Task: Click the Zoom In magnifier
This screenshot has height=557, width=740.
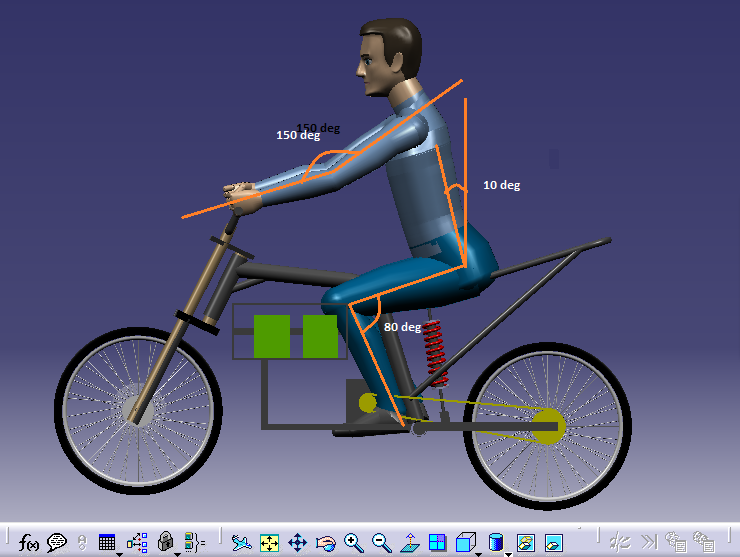Action: click(x=353, y=543)
